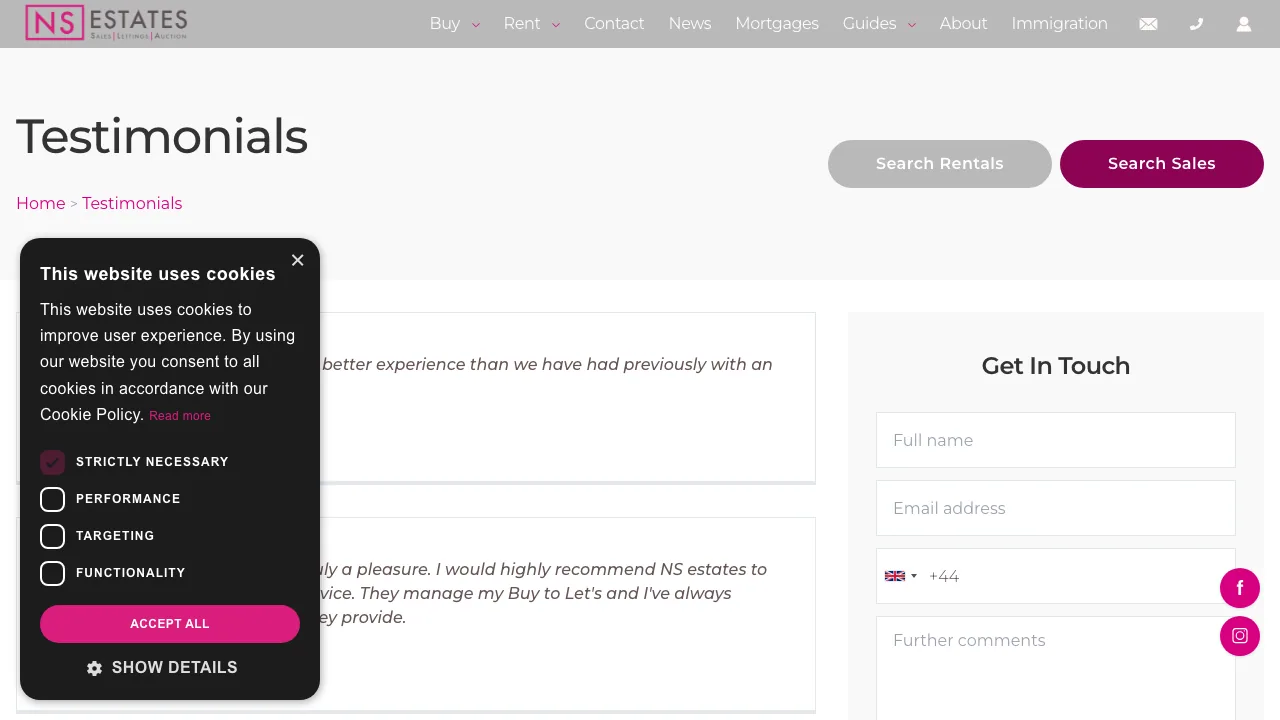Click the settings gear beside Show Details
The image size is (1280, 720).
click(94, 667)
